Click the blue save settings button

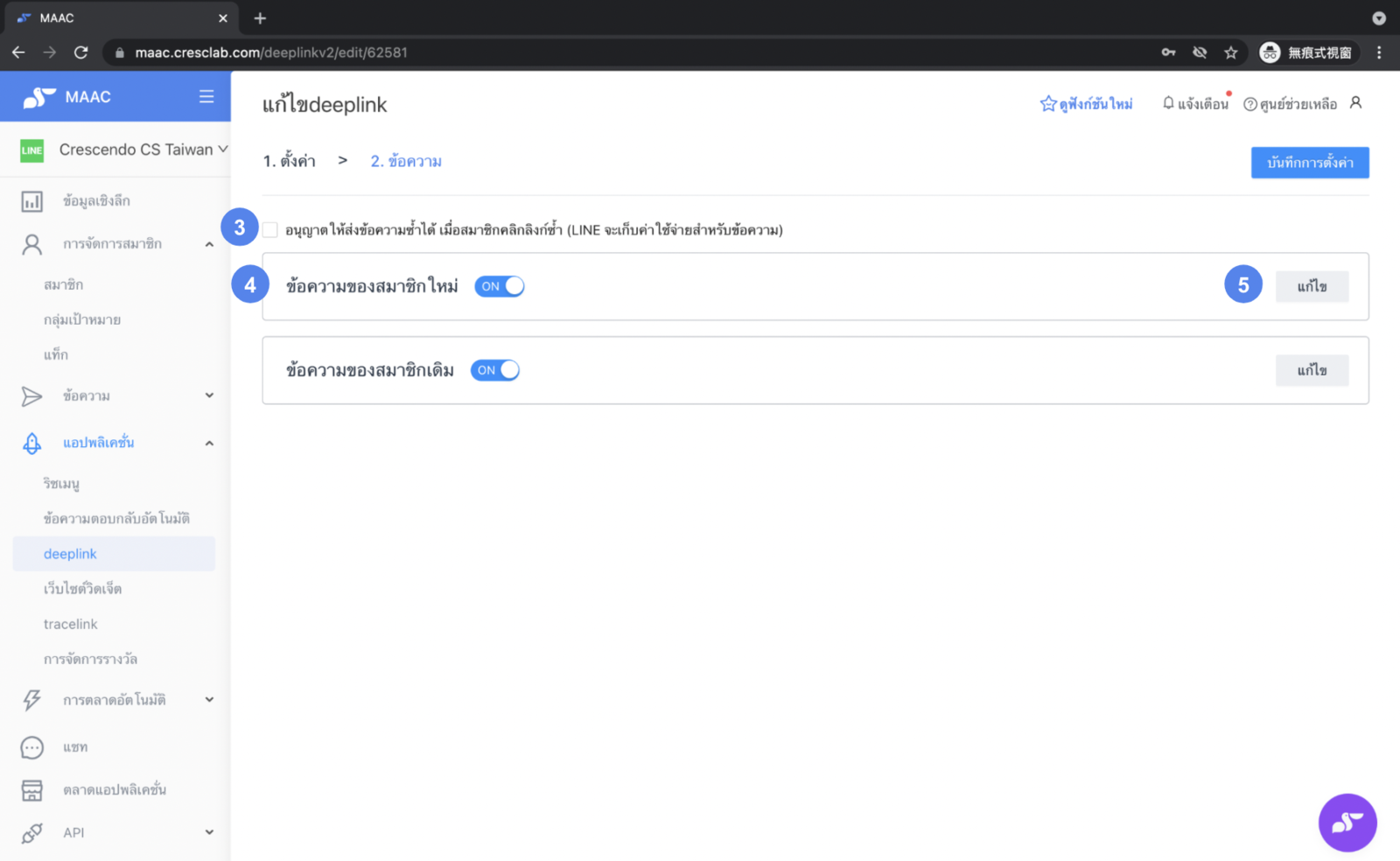point(1309,163)
